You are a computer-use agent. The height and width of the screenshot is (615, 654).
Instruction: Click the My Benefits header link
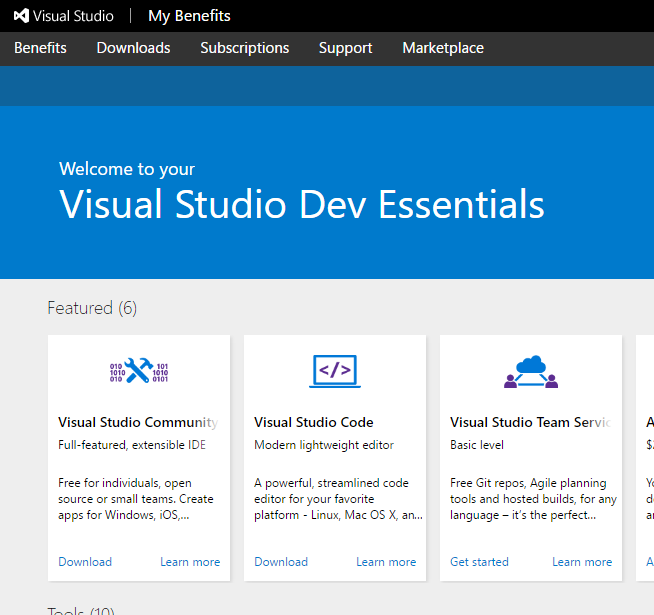pos(189,16)
